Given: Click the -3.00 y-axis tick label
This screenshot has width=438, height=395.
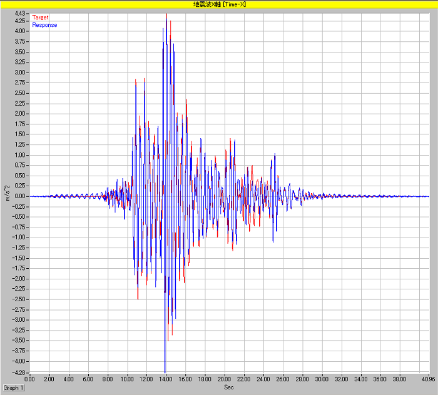Looking at the screenshot, I should coord(19,320).
